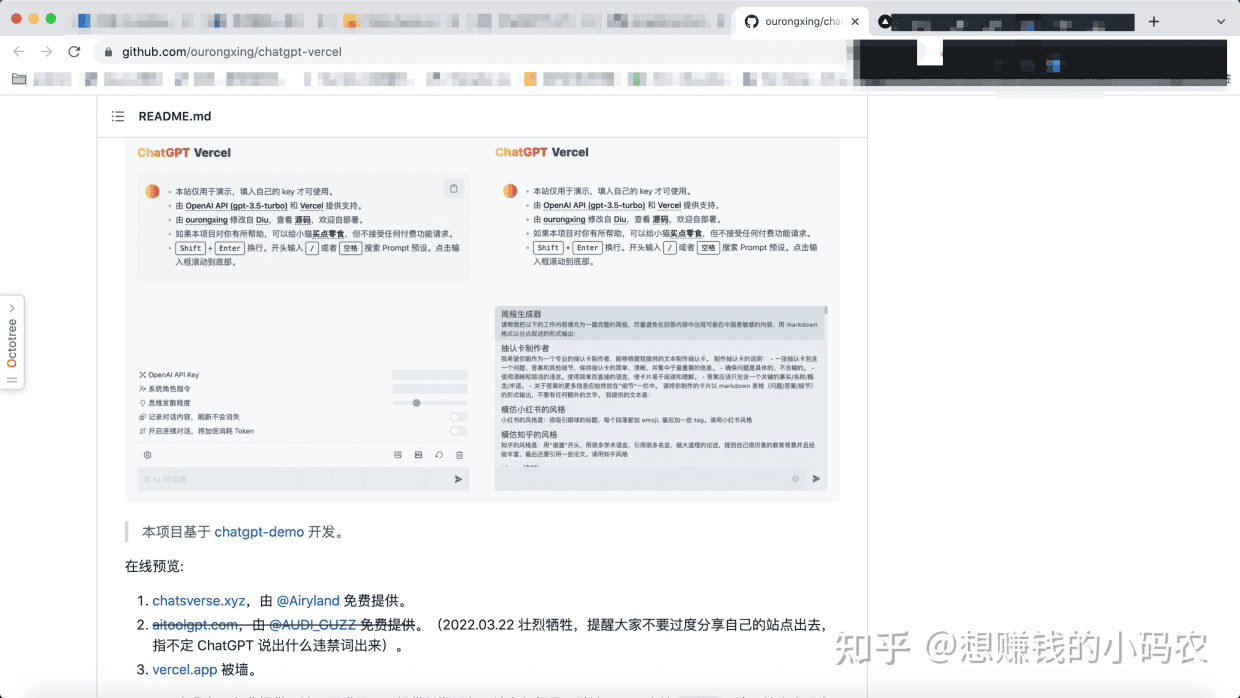
Task: Click the OpenAI API Key input box
Action: [x=430, y=375]
